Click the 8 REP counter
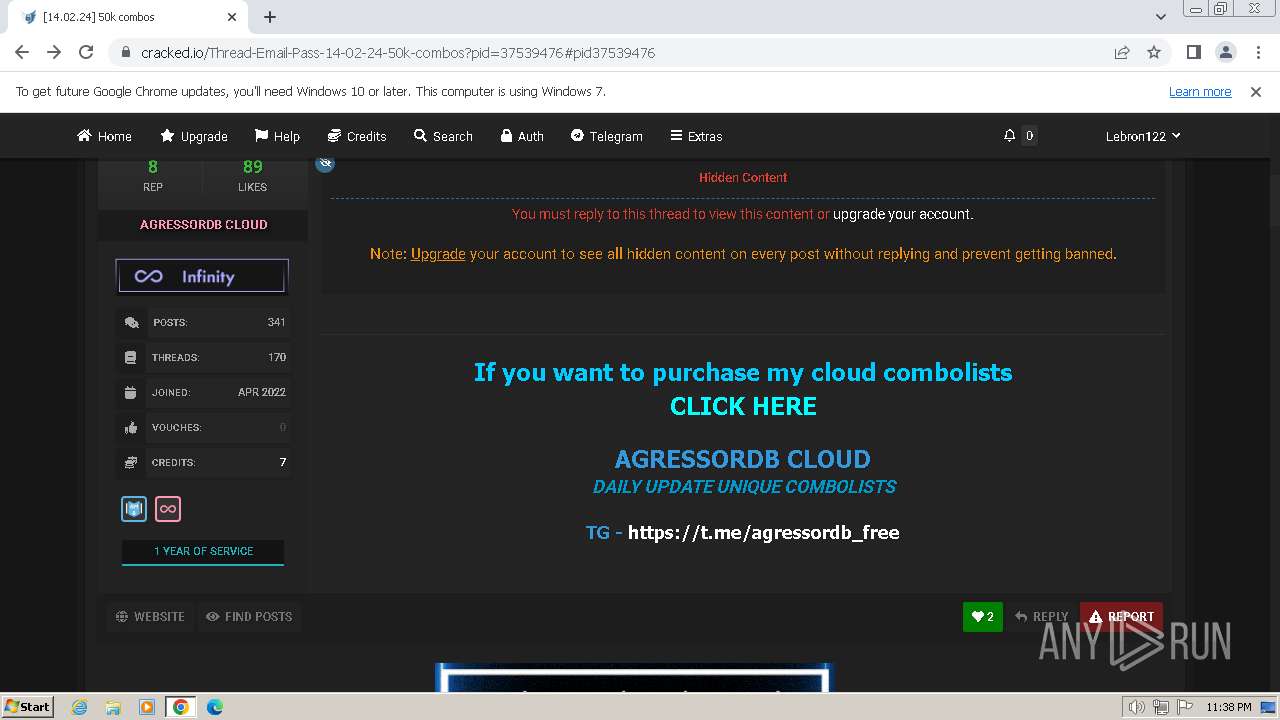Image resolution: width=1280 pixels, height=720 pixels. point(153,175)
